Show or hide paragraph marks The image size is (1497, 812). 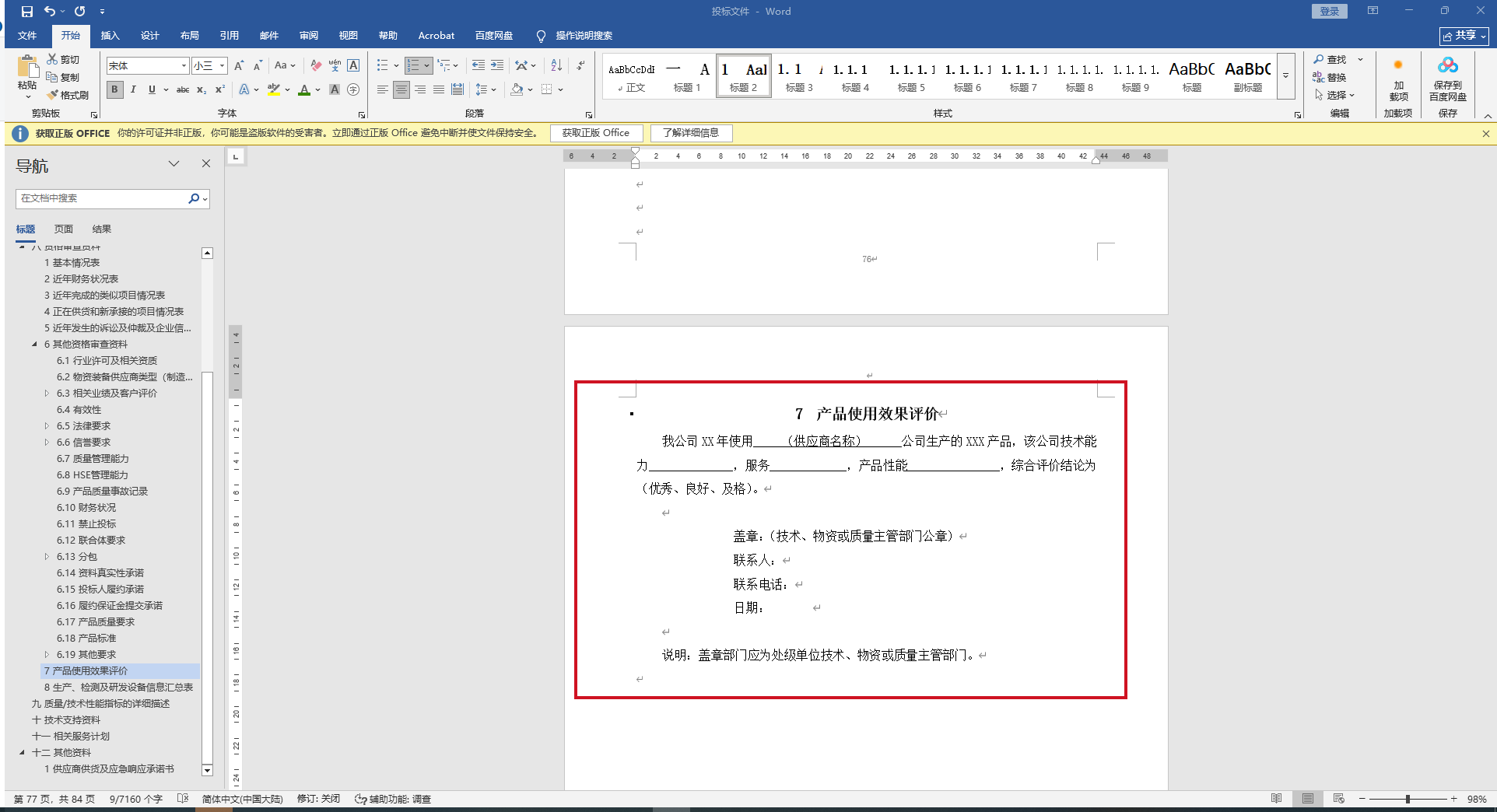coord(580,65)
